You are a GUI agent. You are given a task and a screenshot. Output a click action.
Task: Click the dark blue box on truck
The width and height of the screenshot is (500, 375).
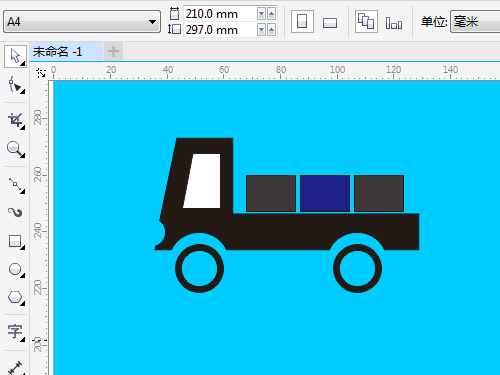[x=325, y=193]
